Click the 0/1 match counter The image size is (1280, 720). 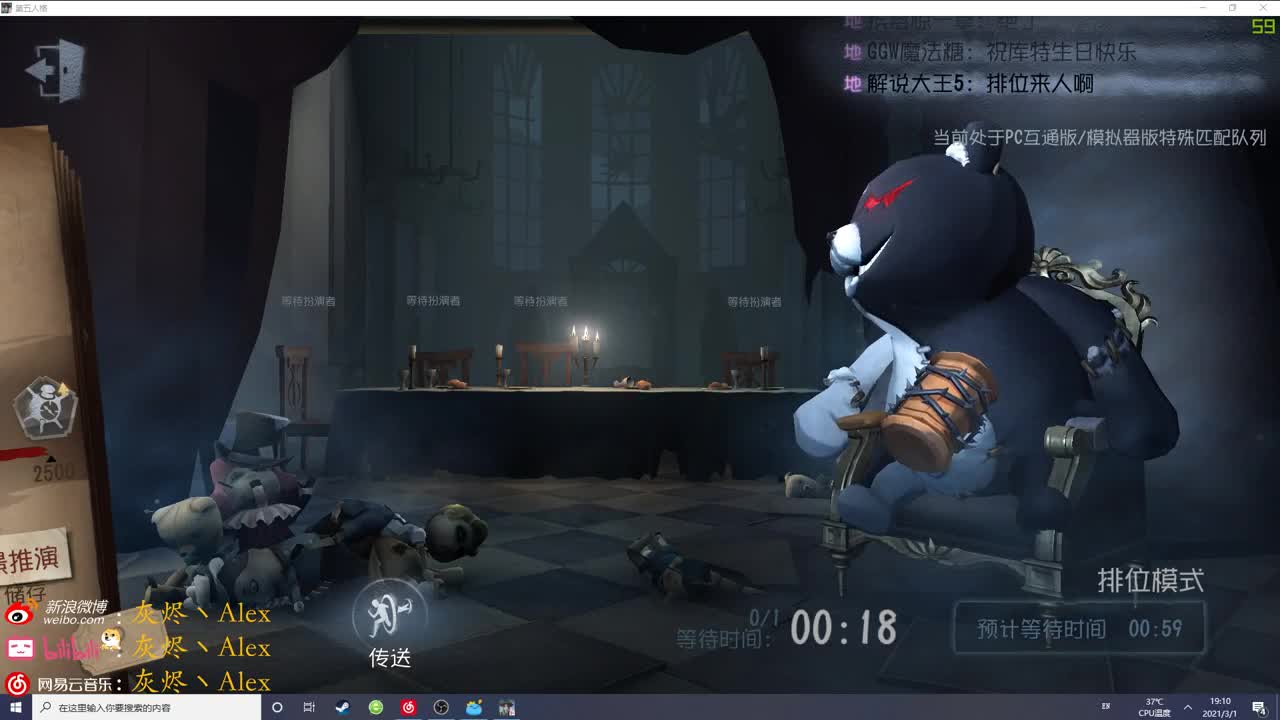tap(764, 617)
